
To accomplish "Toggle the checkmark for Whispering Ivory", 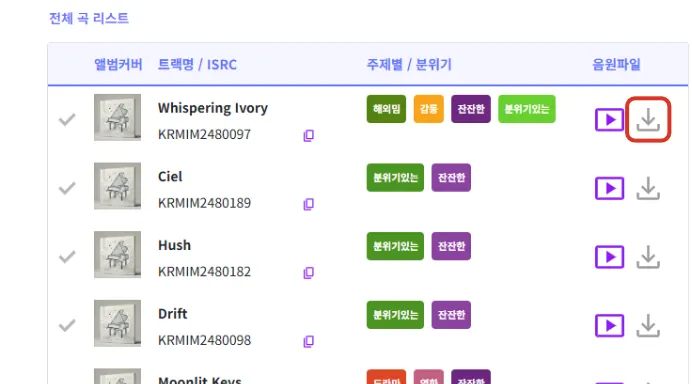I will (x=67, y=120).
